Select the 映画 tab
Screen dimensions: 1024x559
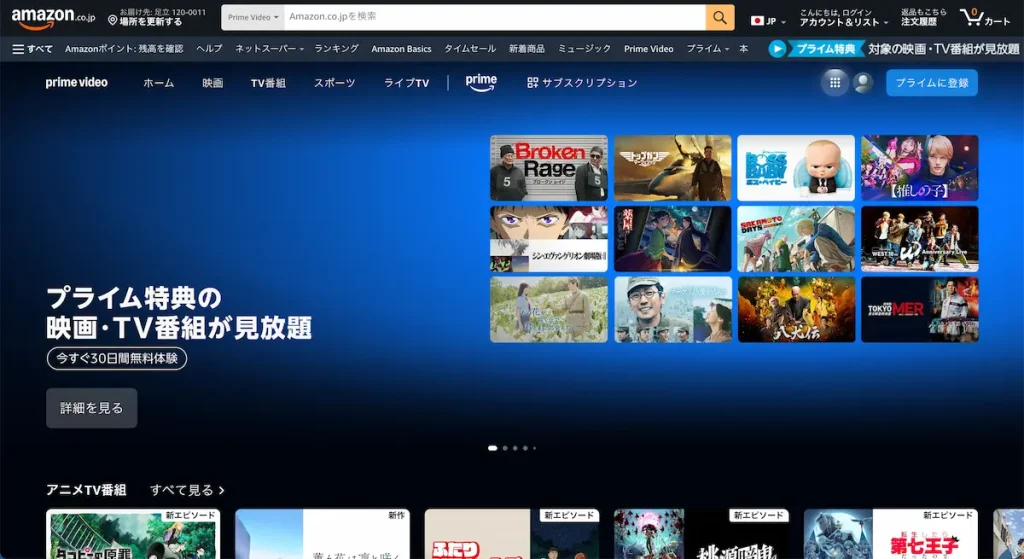click(x=212, y=83)
